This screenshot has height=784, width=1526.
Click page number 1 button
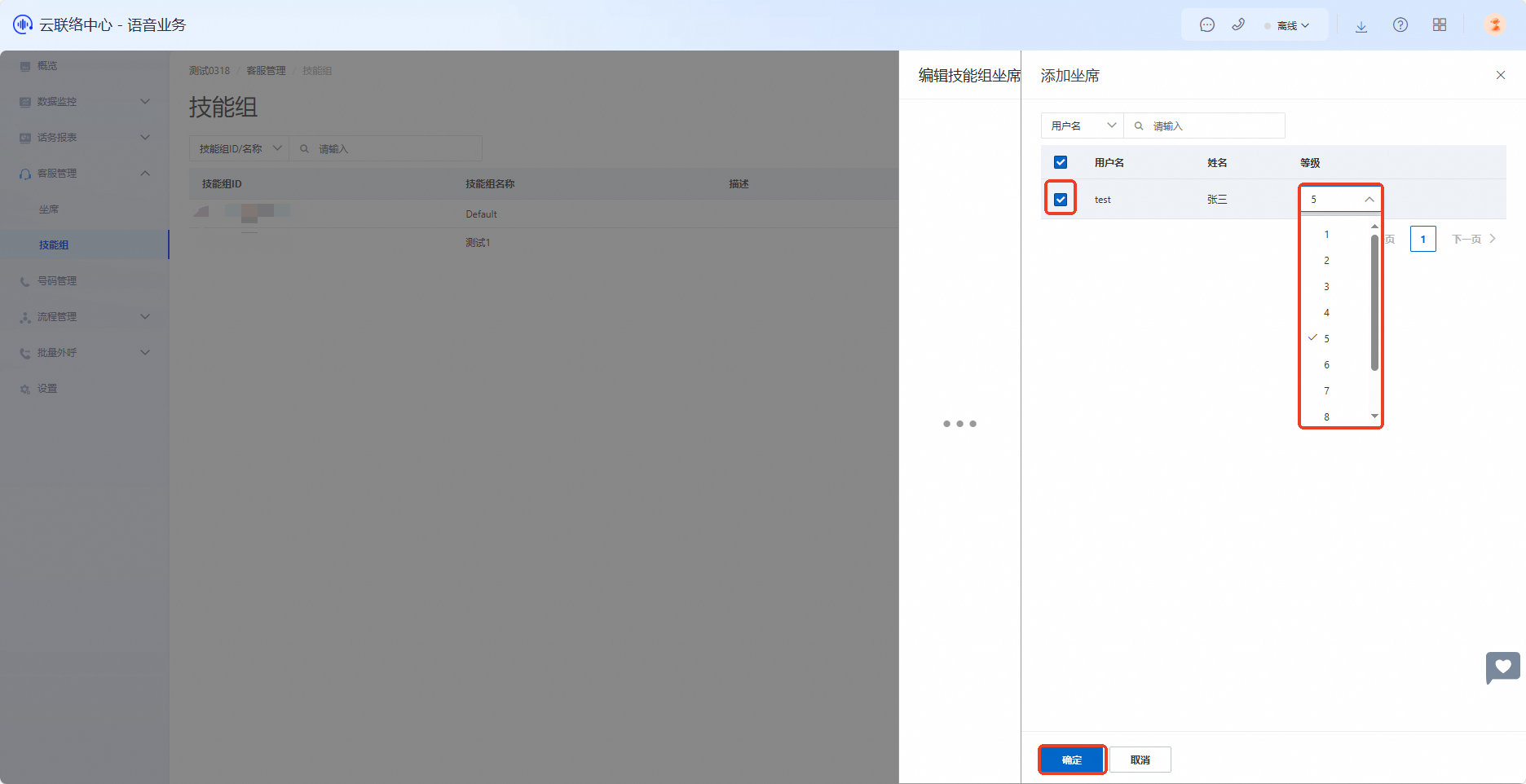tap(1423, 240)
